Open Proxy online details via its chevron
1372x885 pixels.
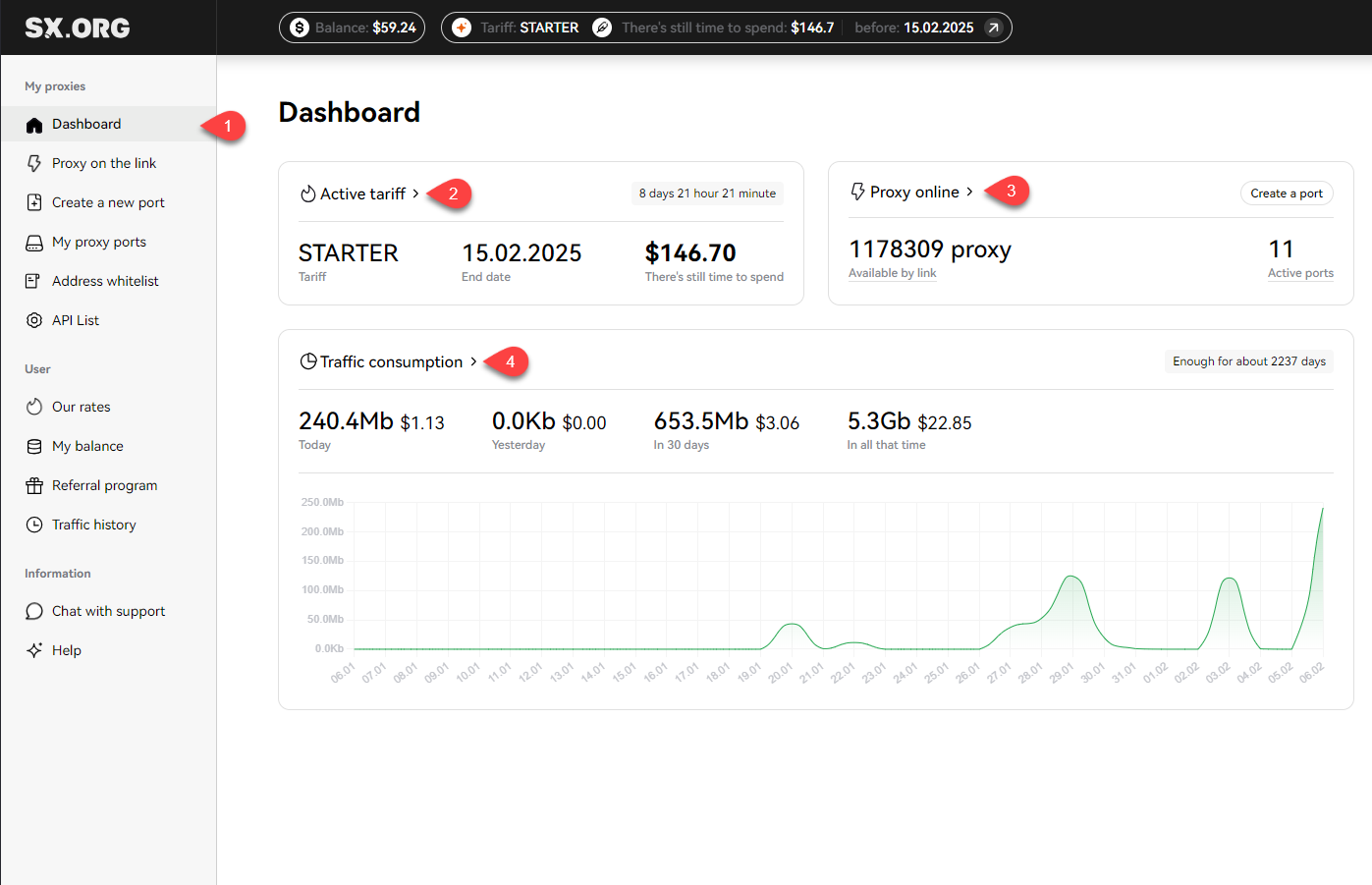click(x=970, y=192)
